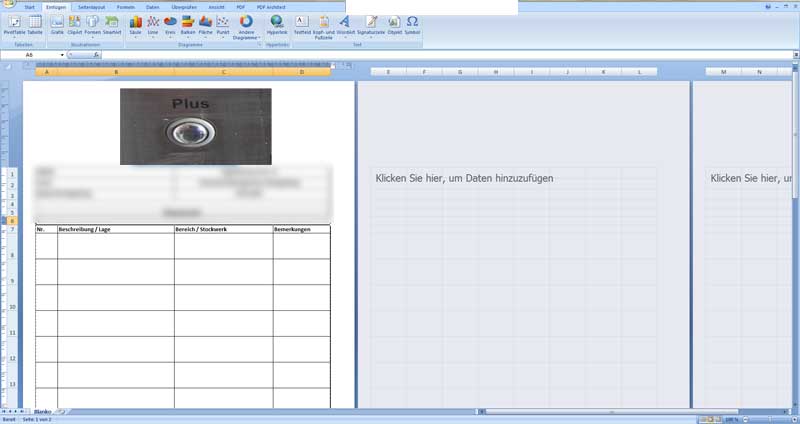Switch to the Überprüfen tab

click(x=185, y=7)
